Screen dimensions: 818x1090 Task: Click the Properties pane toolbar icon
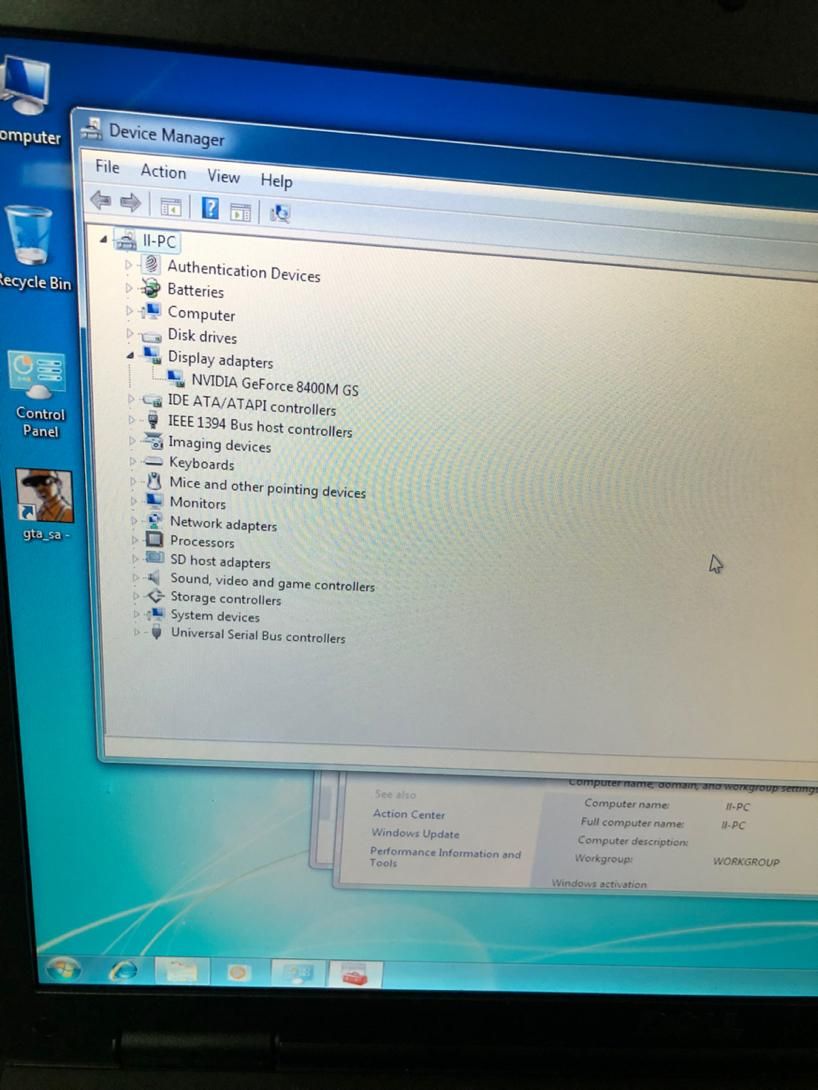click(240, 211)
